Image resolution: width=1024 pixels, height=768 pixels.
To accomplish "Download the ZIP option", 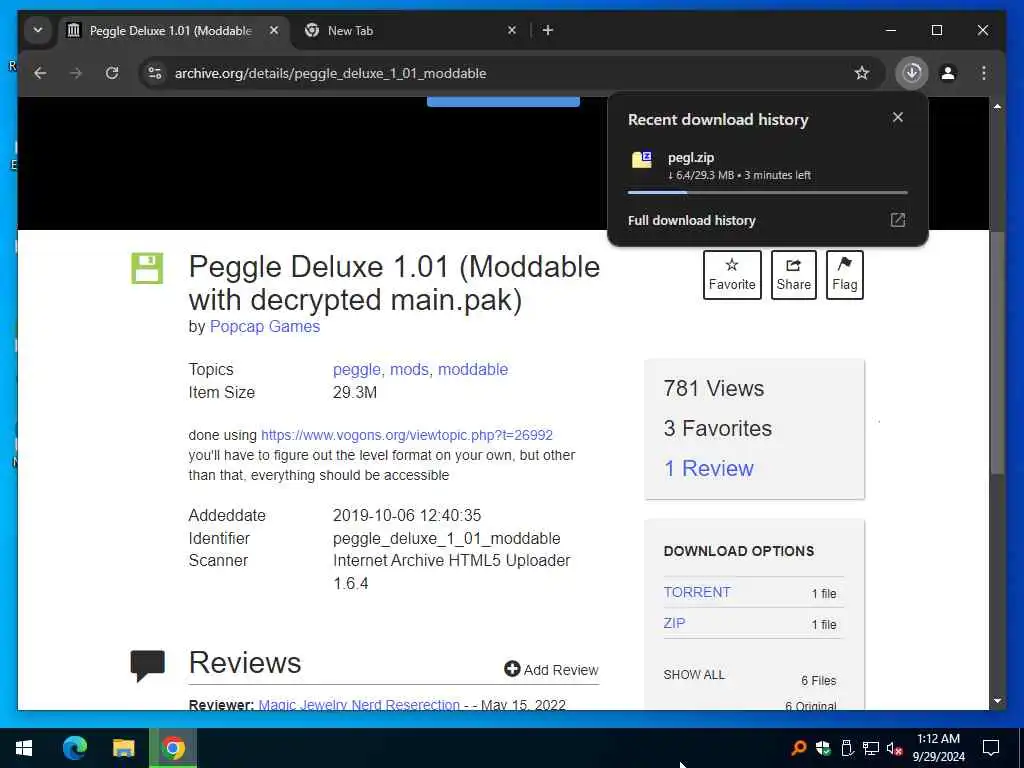I will click(674, 623).
